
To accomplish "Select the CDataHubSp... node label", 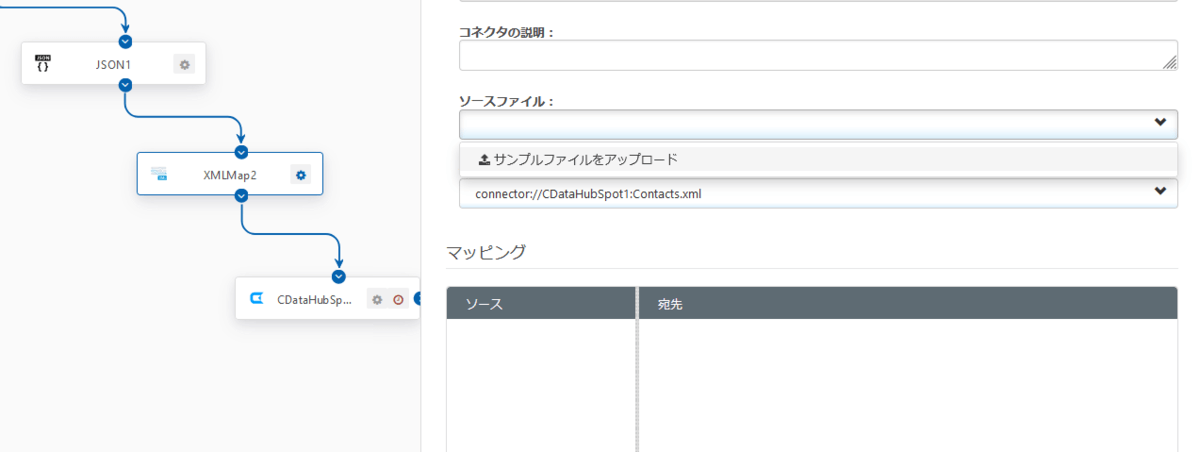I will click(315, 299).
